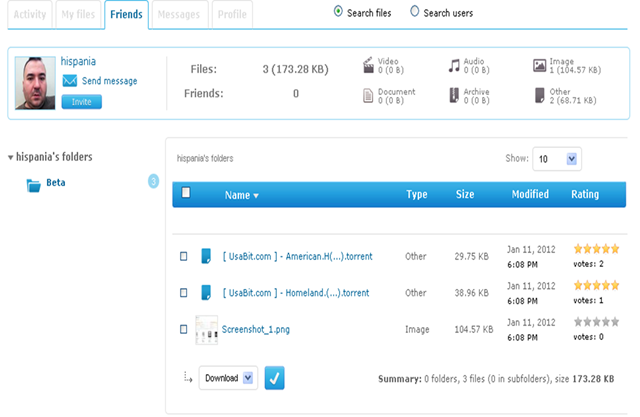Click the envelope Send message icon

(69, 80)
